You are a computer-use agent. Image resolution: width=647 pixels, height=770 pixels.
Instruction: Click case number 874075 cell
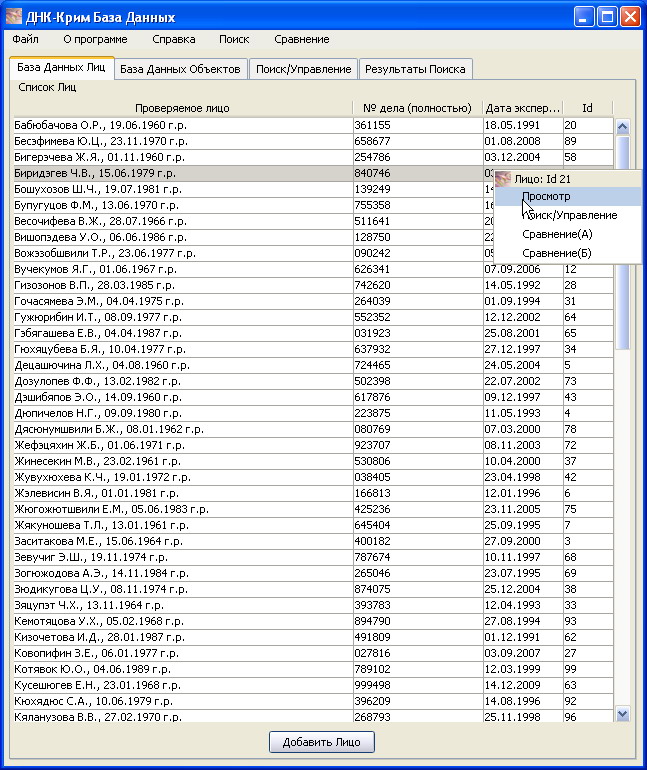click(418, 589)
